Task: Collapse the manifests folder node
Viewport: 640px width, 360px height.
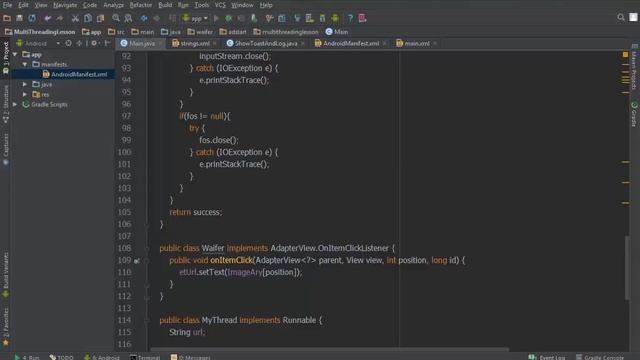Action: (25, 64)
